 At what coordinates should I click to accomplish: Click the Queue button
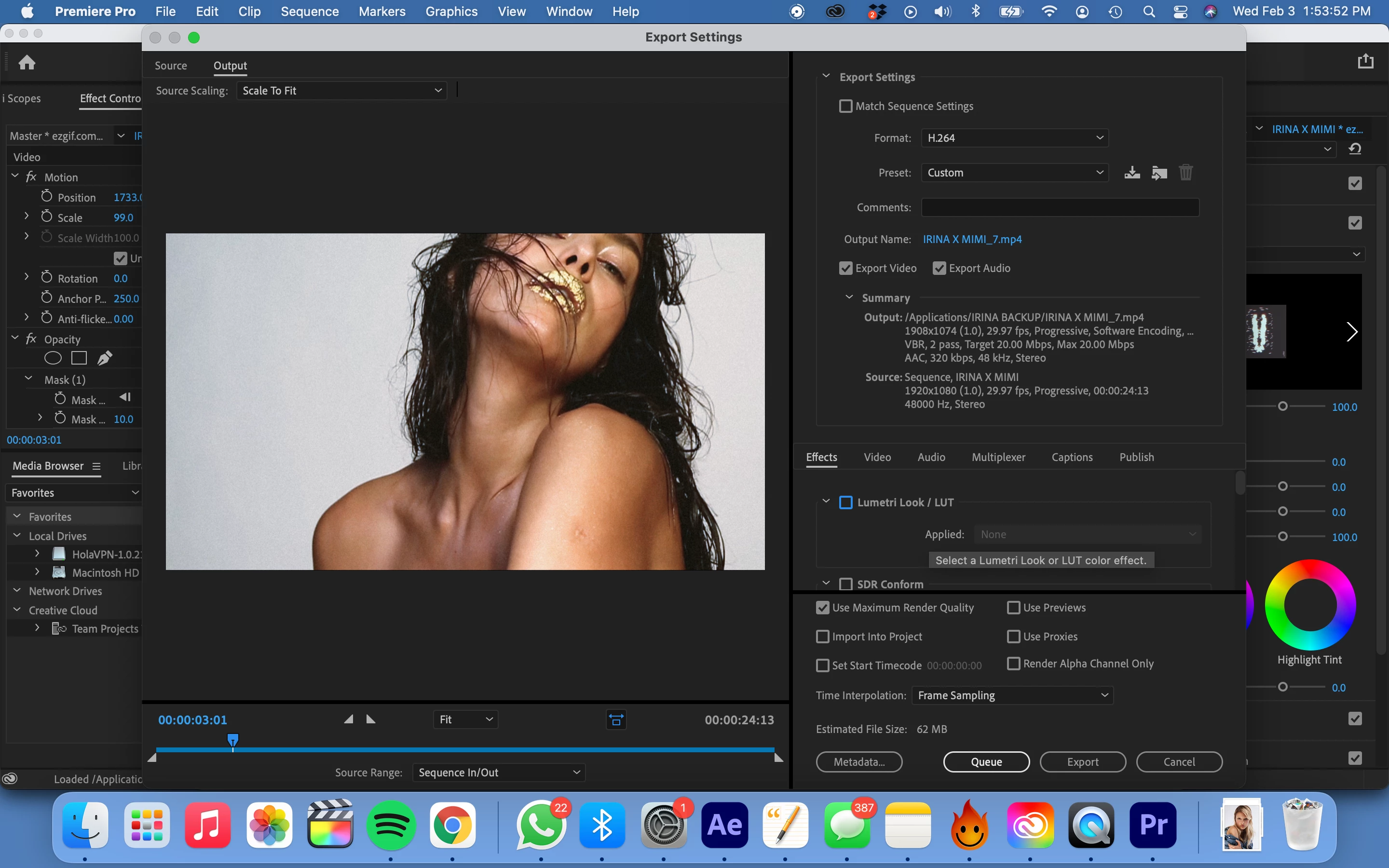point(986,762)
